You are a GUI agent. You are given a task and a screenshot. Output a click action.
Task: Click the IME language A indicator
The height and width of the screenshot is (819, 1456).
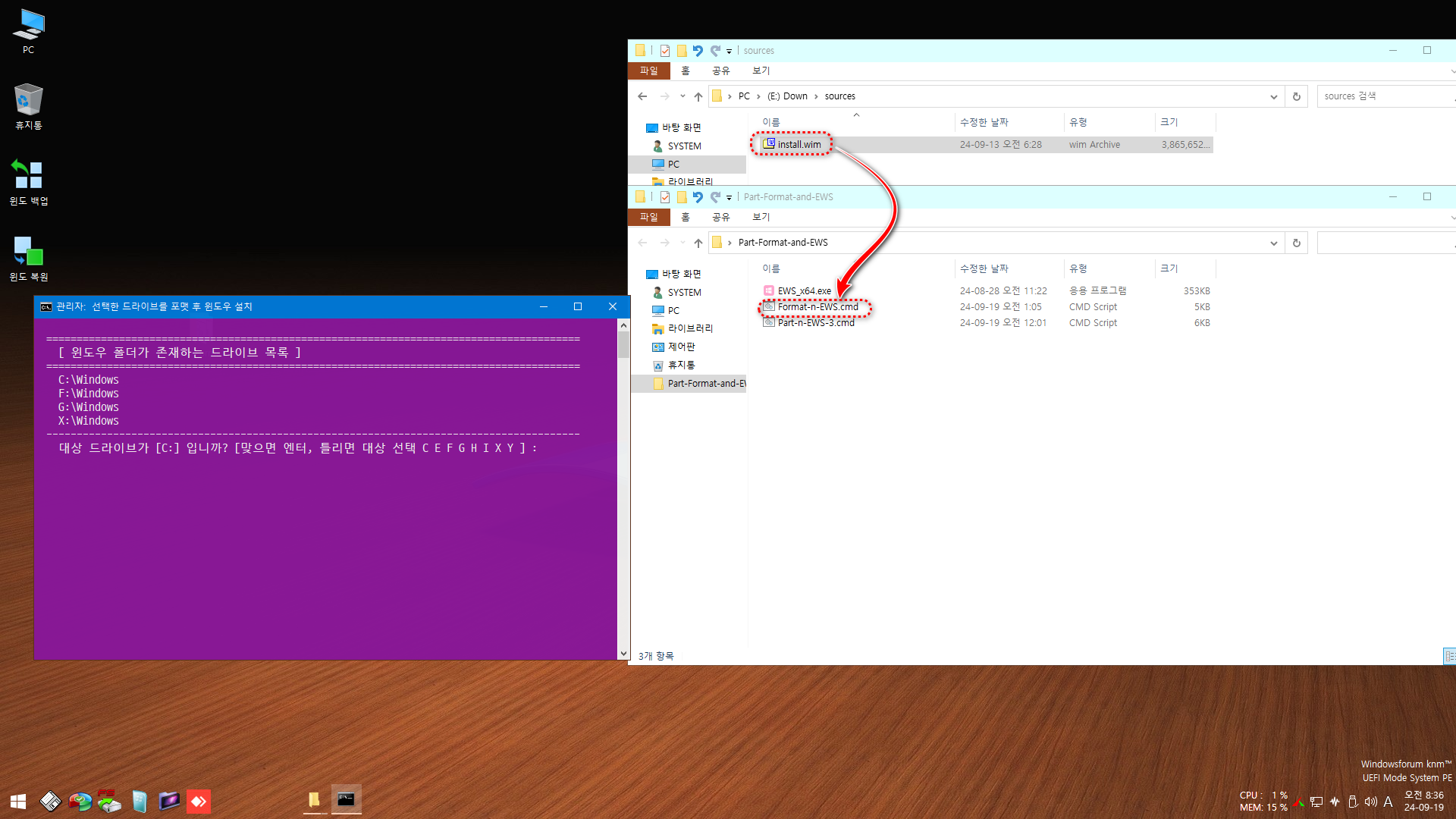coord(1389,802)
